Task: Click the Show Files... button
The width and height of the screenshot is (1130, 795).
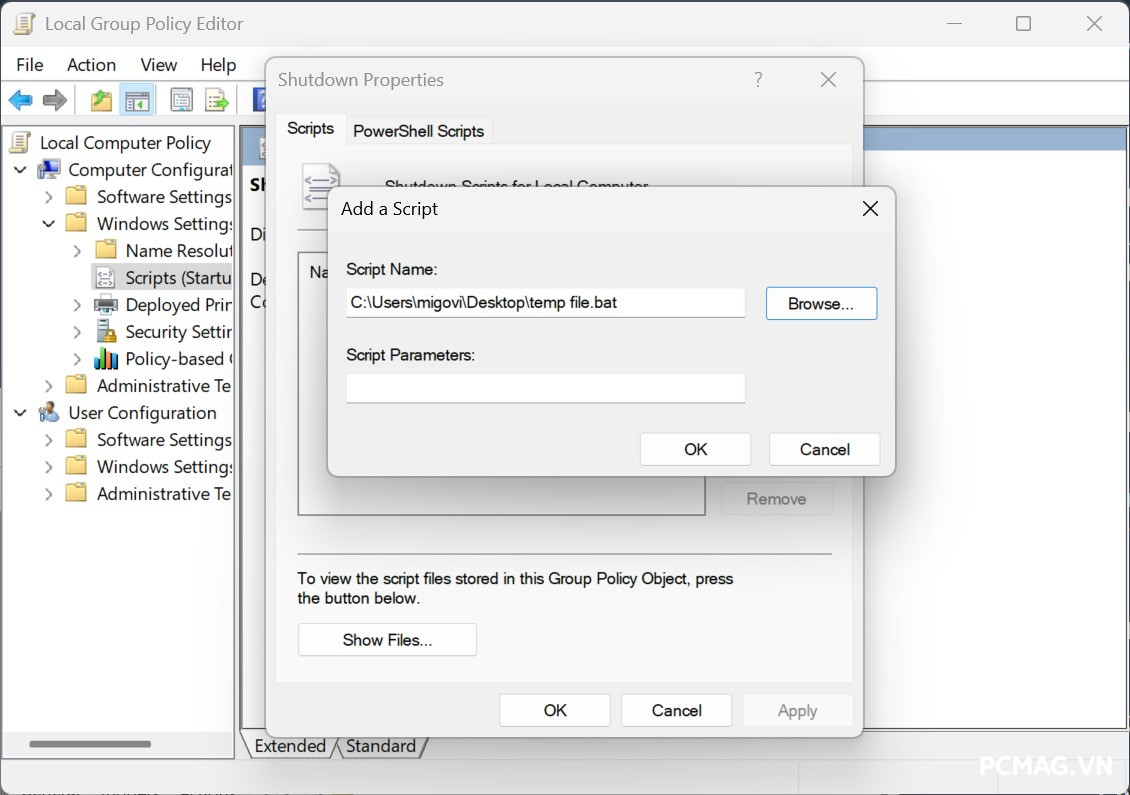Action: point(387,640)
